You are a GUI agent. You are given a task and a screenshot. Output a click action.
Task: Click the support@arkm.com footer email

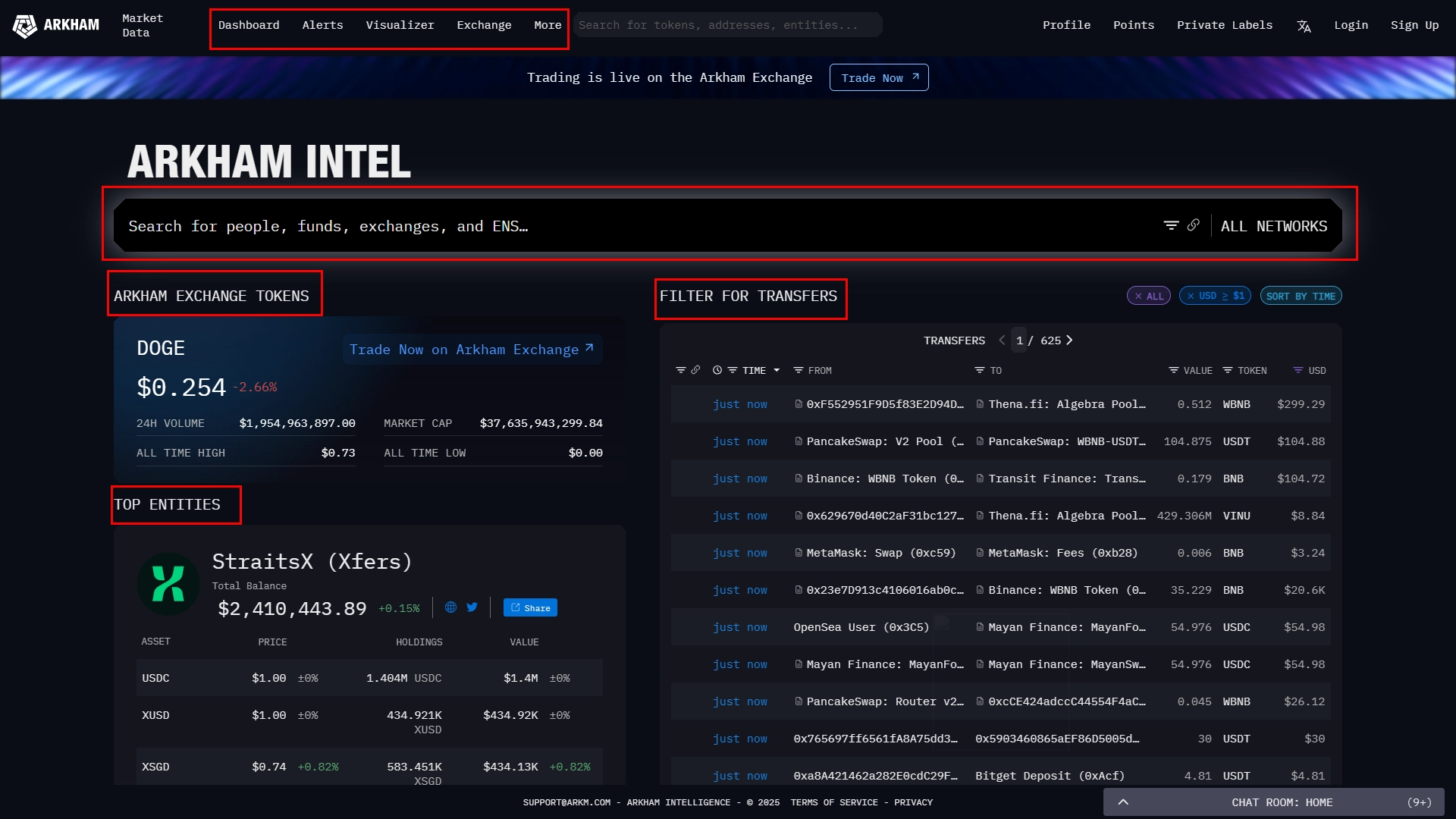coord(566,802)
